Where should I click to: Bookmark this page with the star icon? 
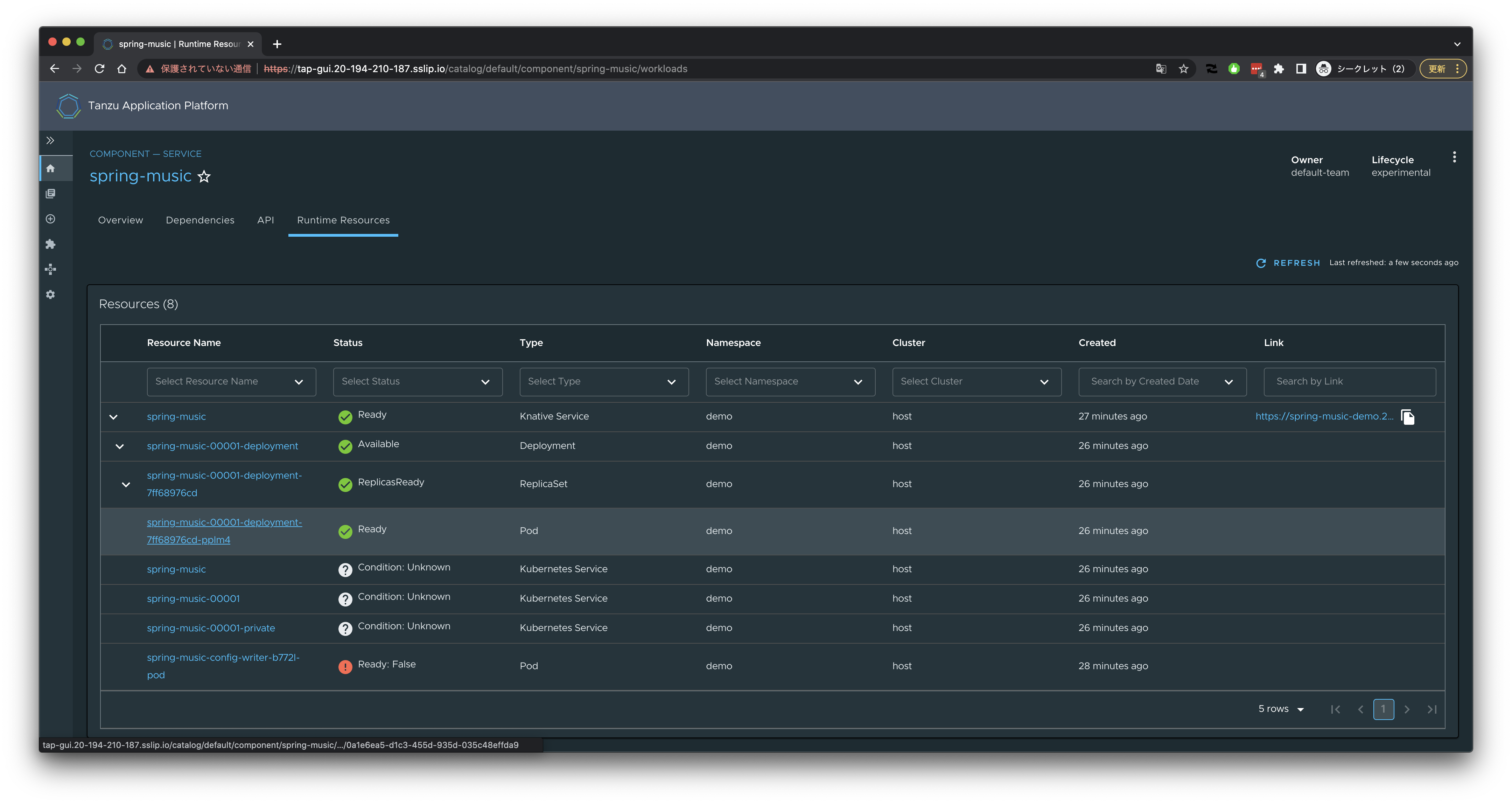[x=1183, y=69]
